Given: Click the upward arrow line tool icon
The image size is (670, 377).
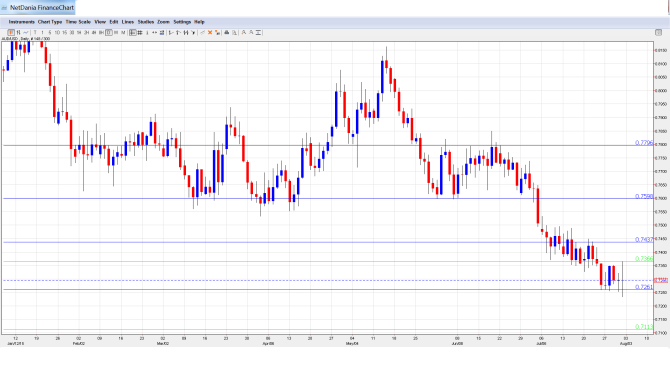Looking at the screenshot, I should coord(178,32).
